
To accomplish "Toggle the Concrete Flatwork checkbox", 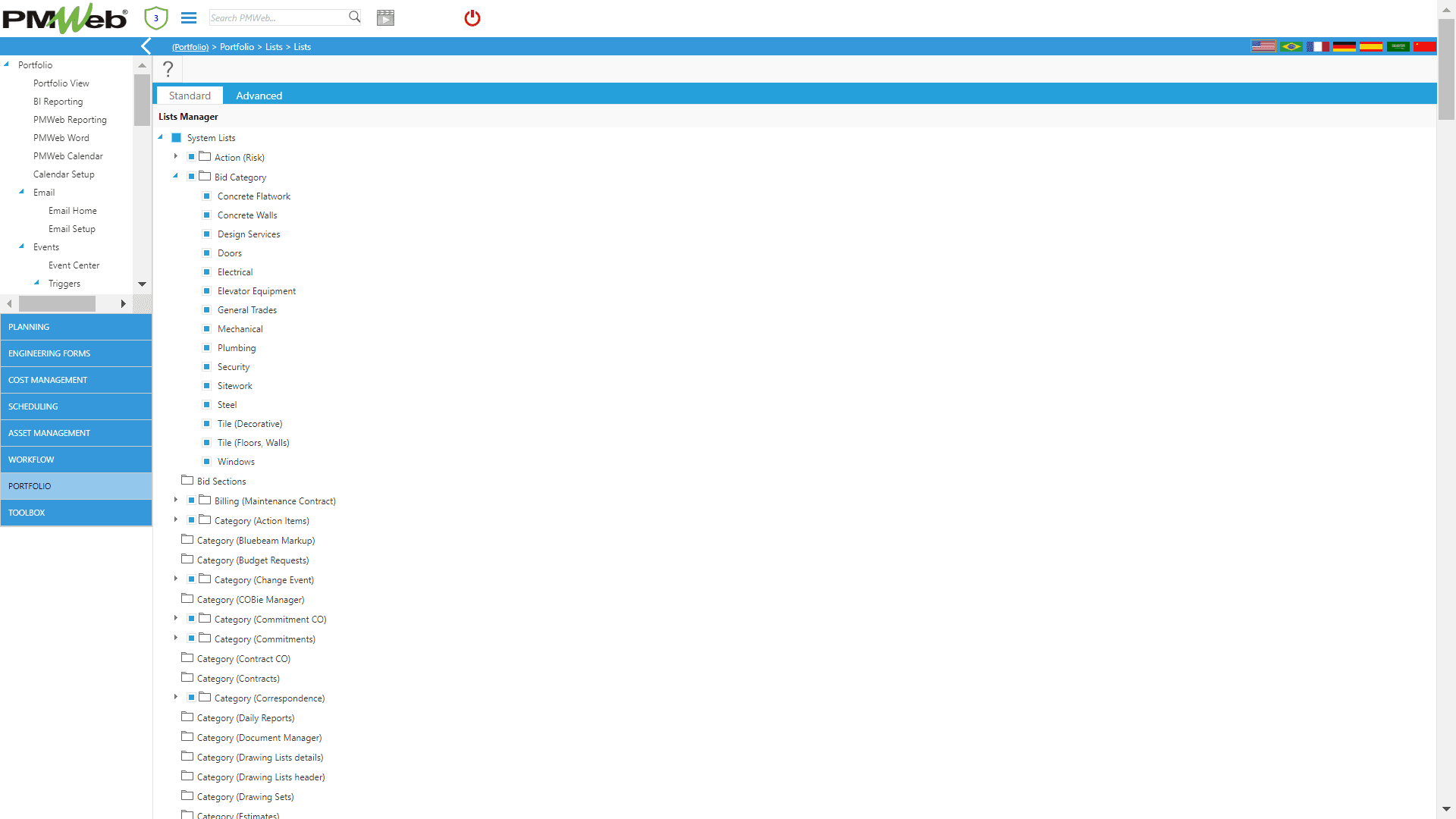I will pyautogui.click(x=206, y=196).
